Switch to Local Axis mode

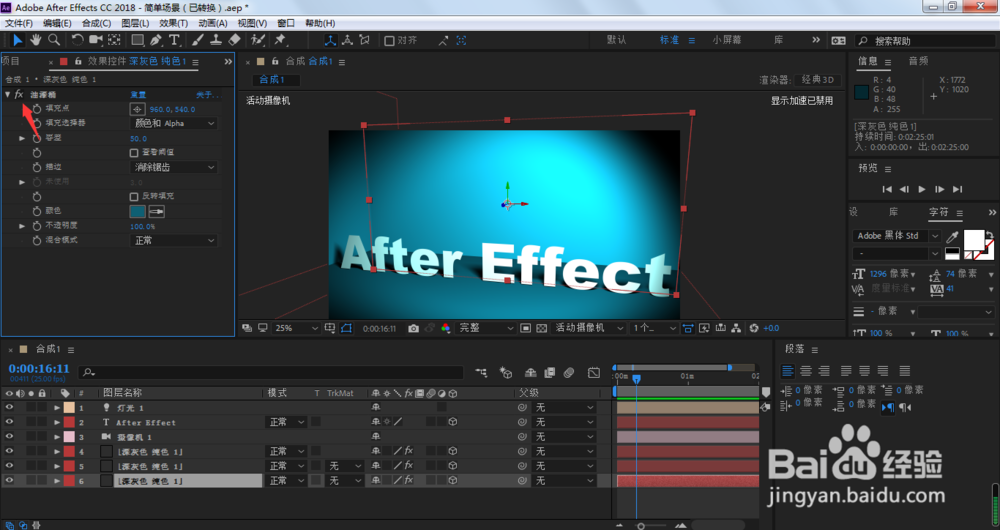(330, 40)
